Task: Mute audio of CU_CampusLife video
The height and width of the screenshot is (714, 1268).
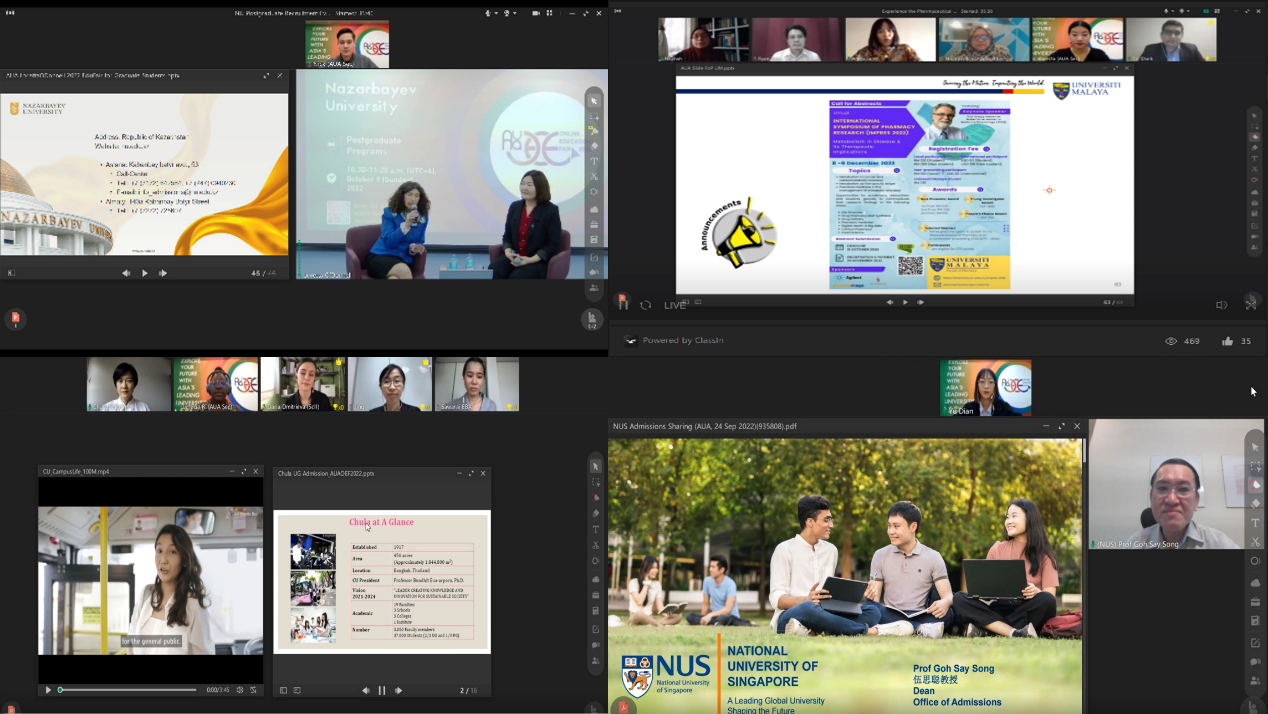Action: [x=240, y=690]
